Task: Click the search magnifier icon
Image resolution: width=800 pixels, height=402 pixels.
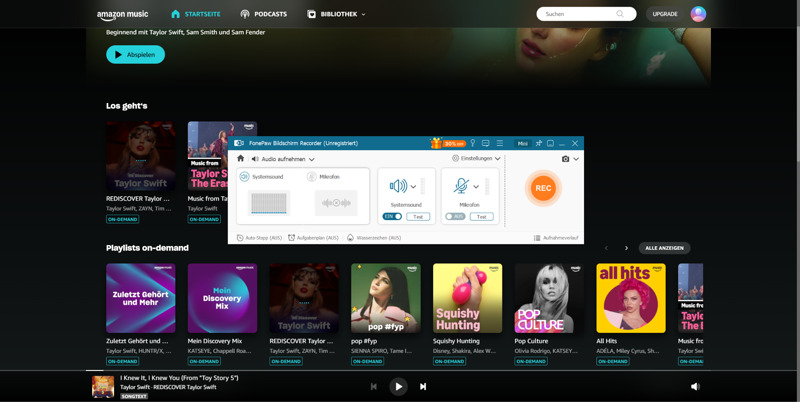Action: click(x=620, y=14)
